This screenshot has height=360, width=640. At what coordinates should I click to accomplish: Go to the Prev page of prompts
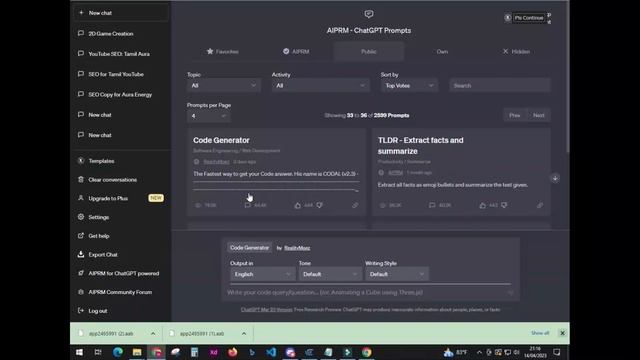tap(514, 116)
